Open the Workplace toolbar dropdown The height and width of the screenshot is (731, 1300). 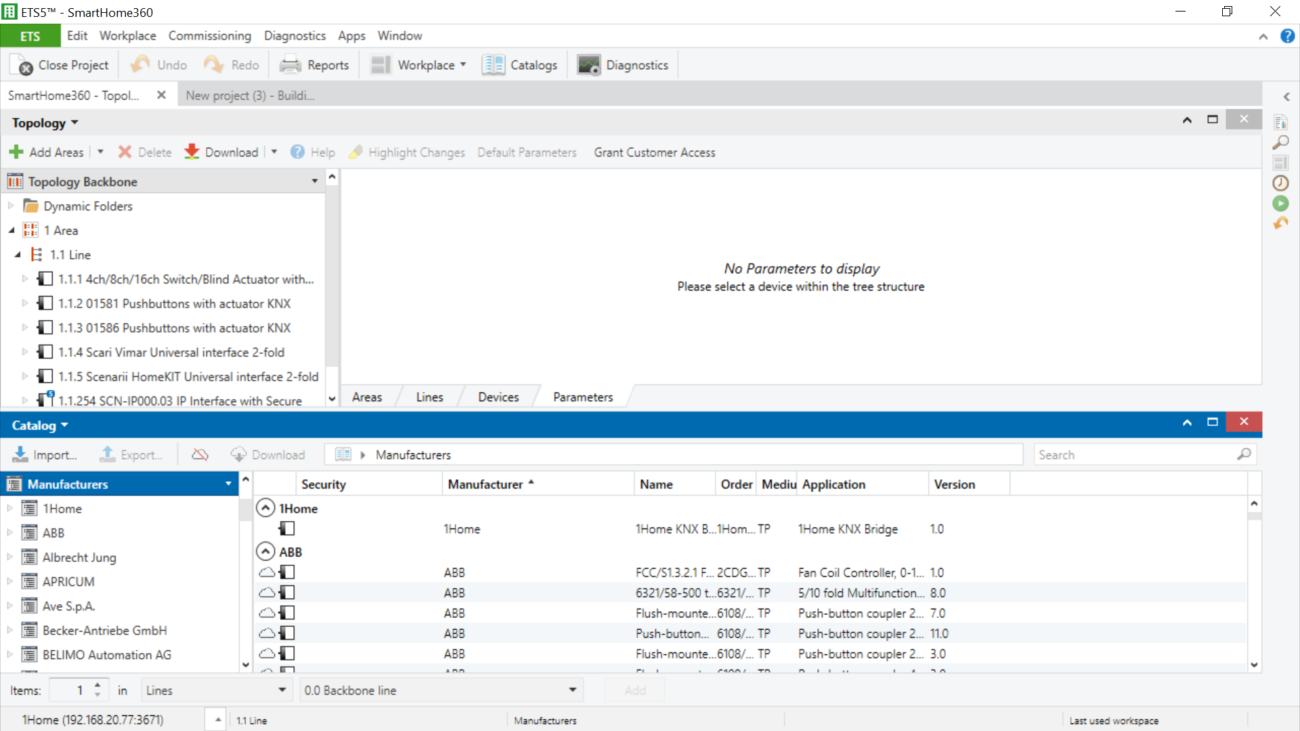pyautogui.click(x=419, y=65)
